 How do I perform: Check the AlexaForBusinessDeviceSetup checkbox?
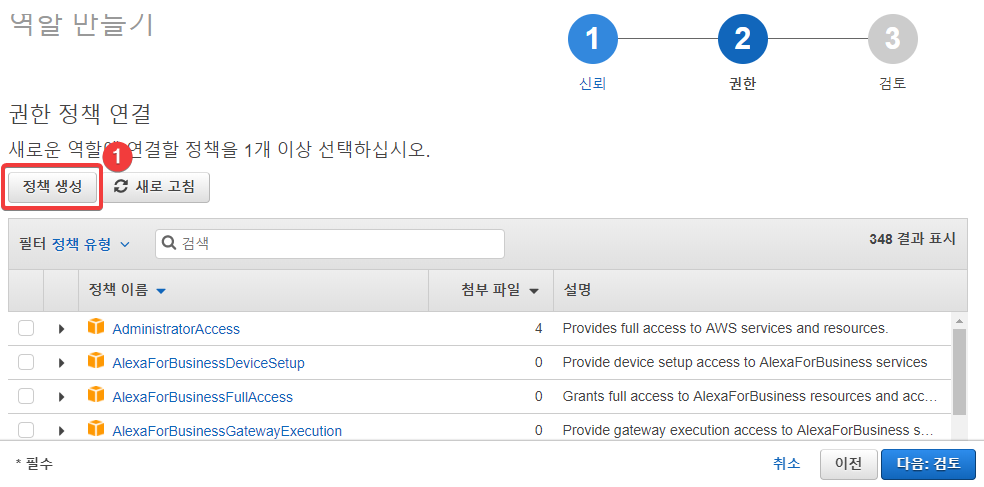(x=26, y=362)
